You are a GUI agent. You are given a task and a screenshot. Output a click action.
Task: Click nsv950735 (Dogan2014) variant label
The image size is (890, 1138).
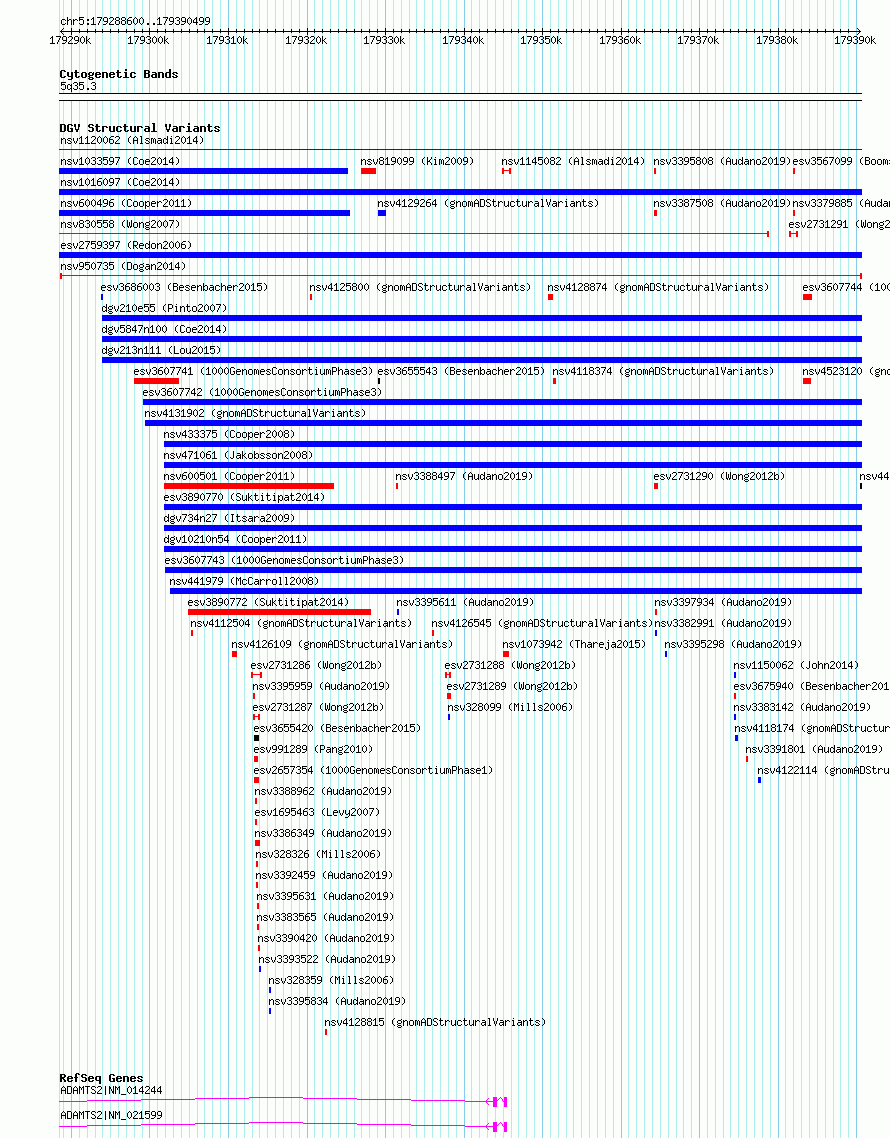click(x=123, y=266)
